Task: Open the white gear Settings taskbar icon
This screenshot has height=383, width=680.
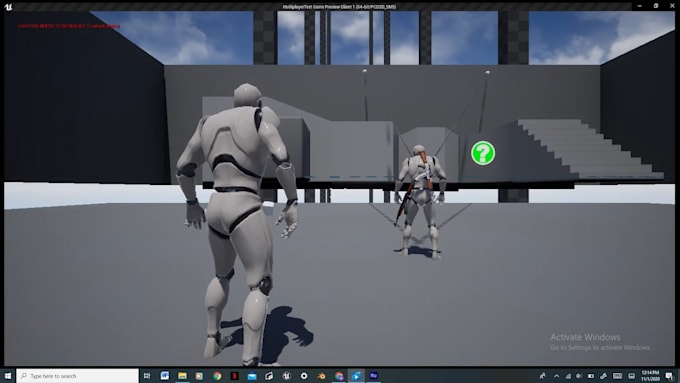Action: point(304,376)
